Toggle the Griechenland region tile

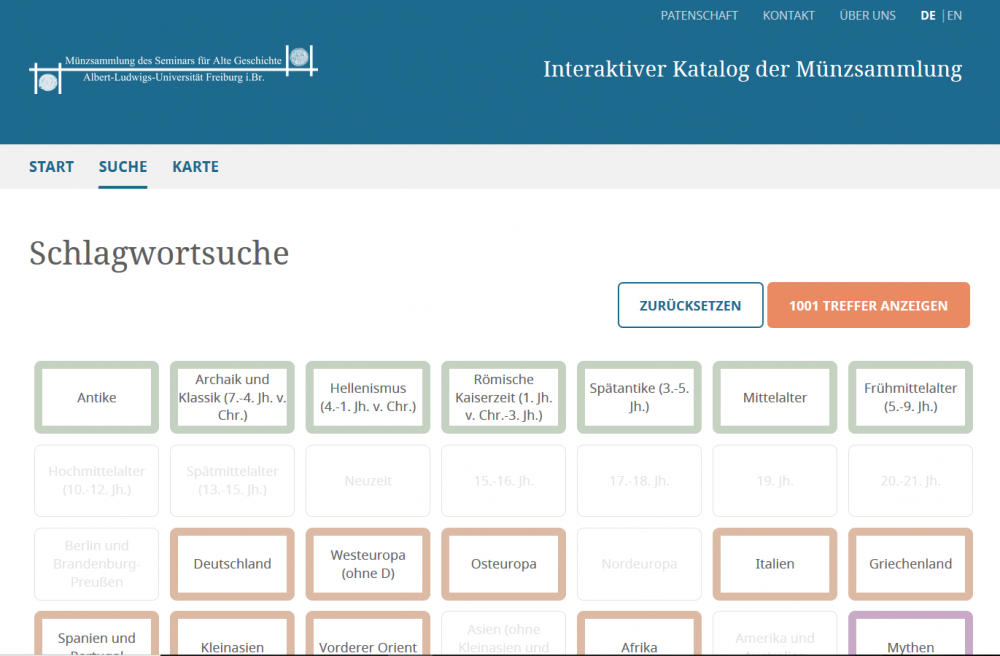pyautogui.click(x=910, y=564)
